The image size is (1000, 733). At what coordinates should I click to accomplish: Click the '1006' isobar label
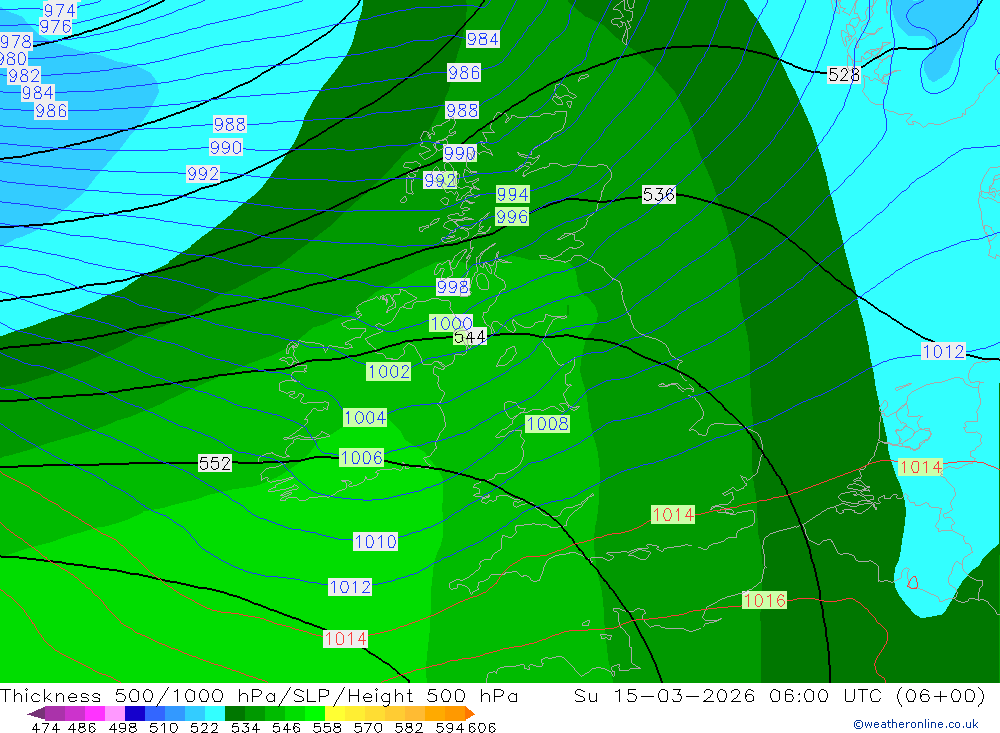point(362,457)
